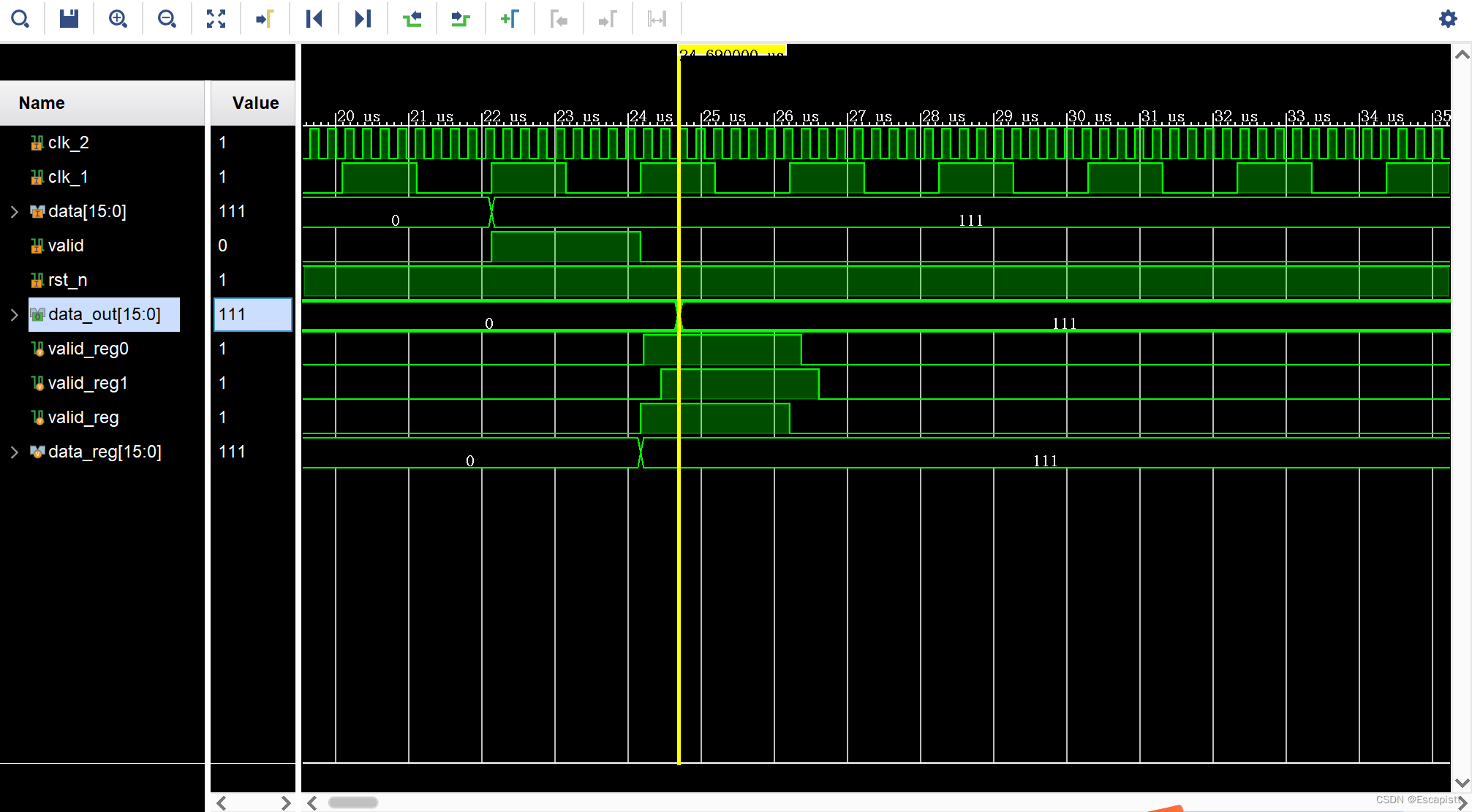The height and width of the screenshot is (812, 1472).
Task: Click the Zoom Out icon
Action: tap(167, 19)
